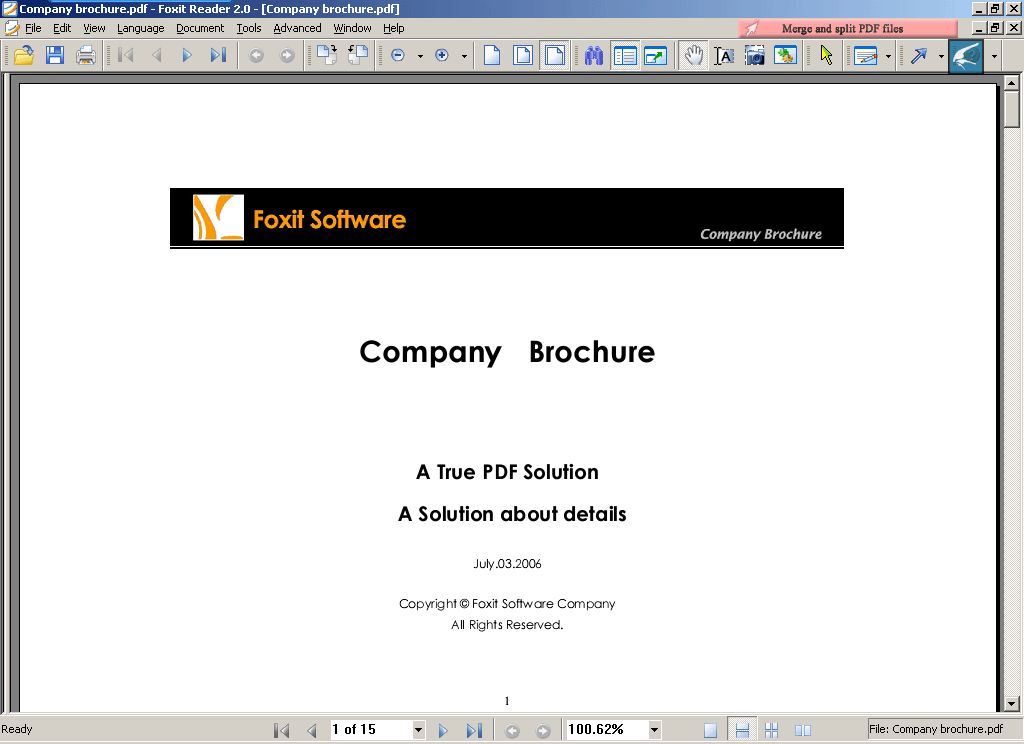Click next view in status bar
This screenshot has width=1024, height=744.
[x=543, y=730]
